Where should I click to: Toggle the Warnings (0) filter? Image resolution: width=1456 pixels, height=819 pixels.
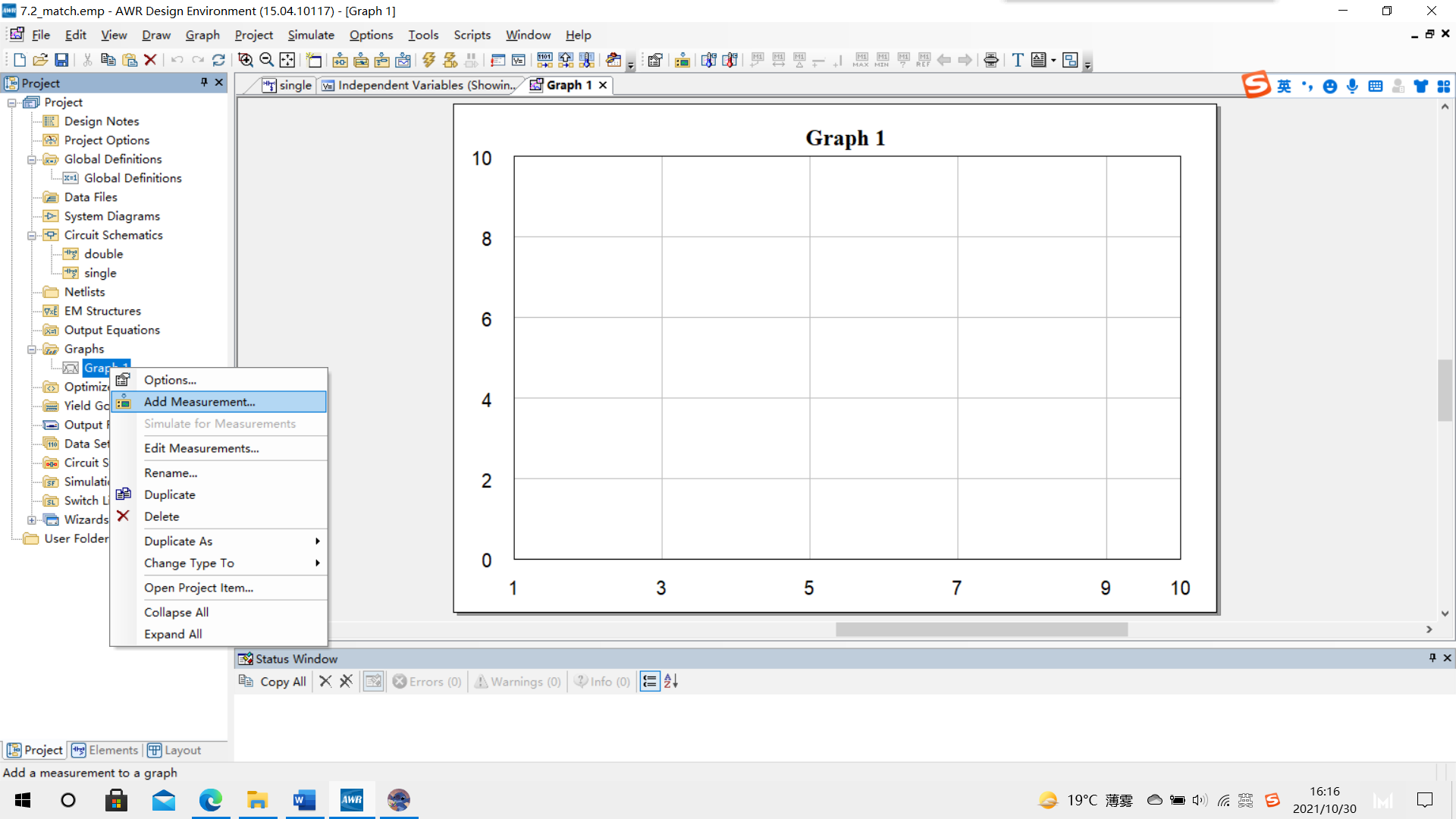[518, 682]
